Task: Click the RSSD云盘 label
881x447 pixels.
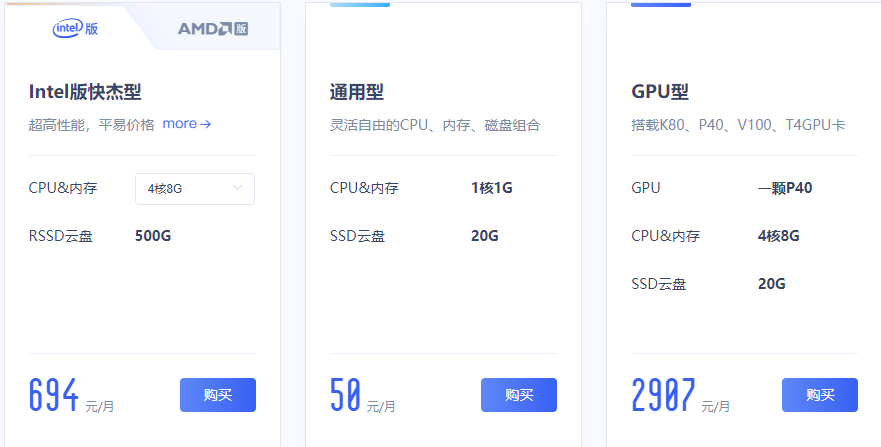Action: point(61,236)
